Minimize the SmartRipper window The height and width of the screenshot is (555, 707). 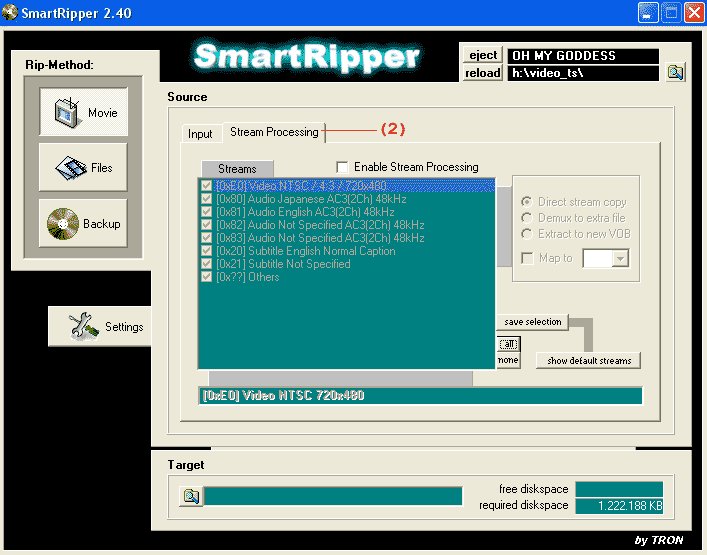coord(648,12)
